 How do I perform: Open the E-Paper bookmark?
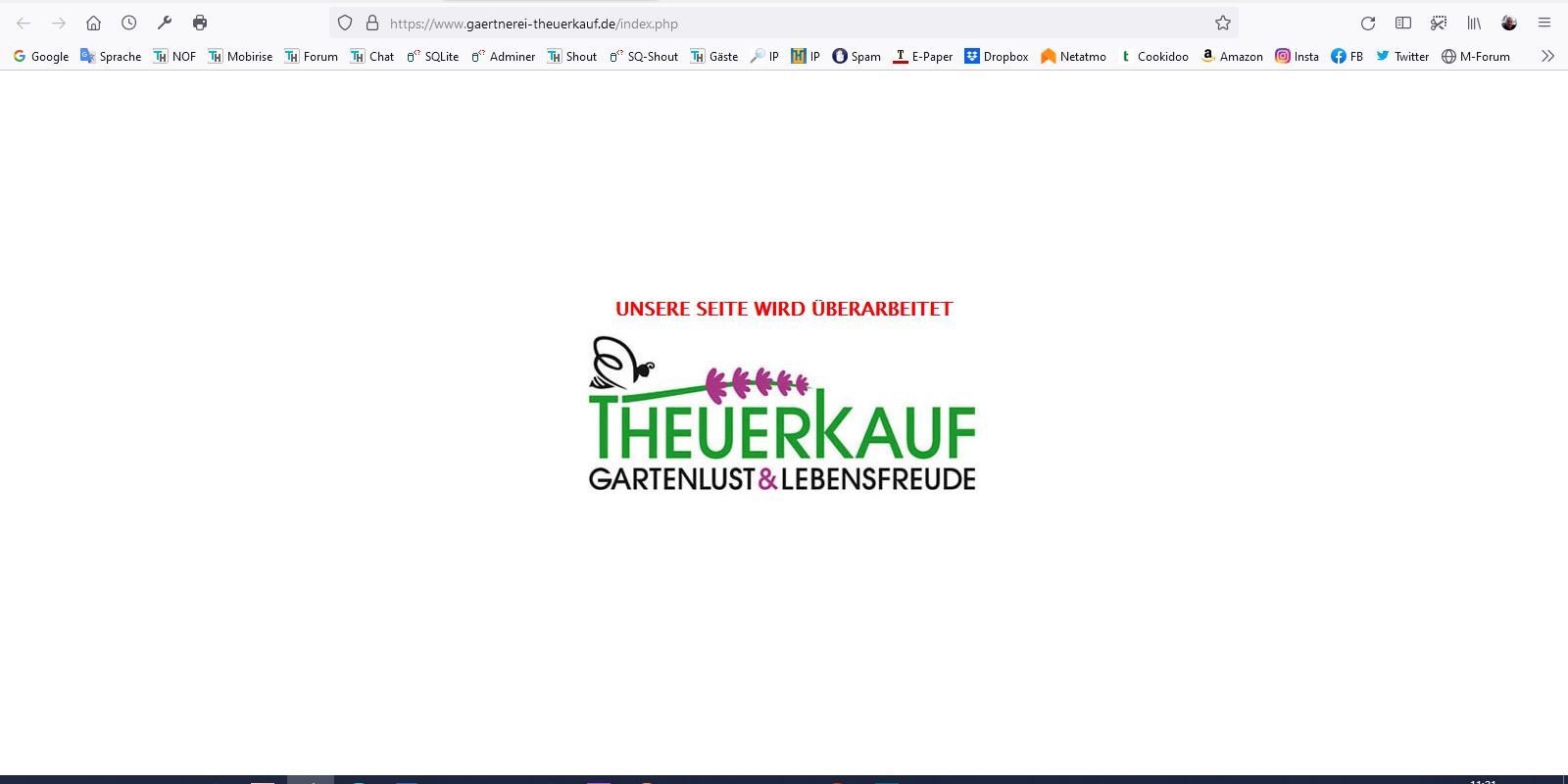pyautogui.click(x=922, y=56)
